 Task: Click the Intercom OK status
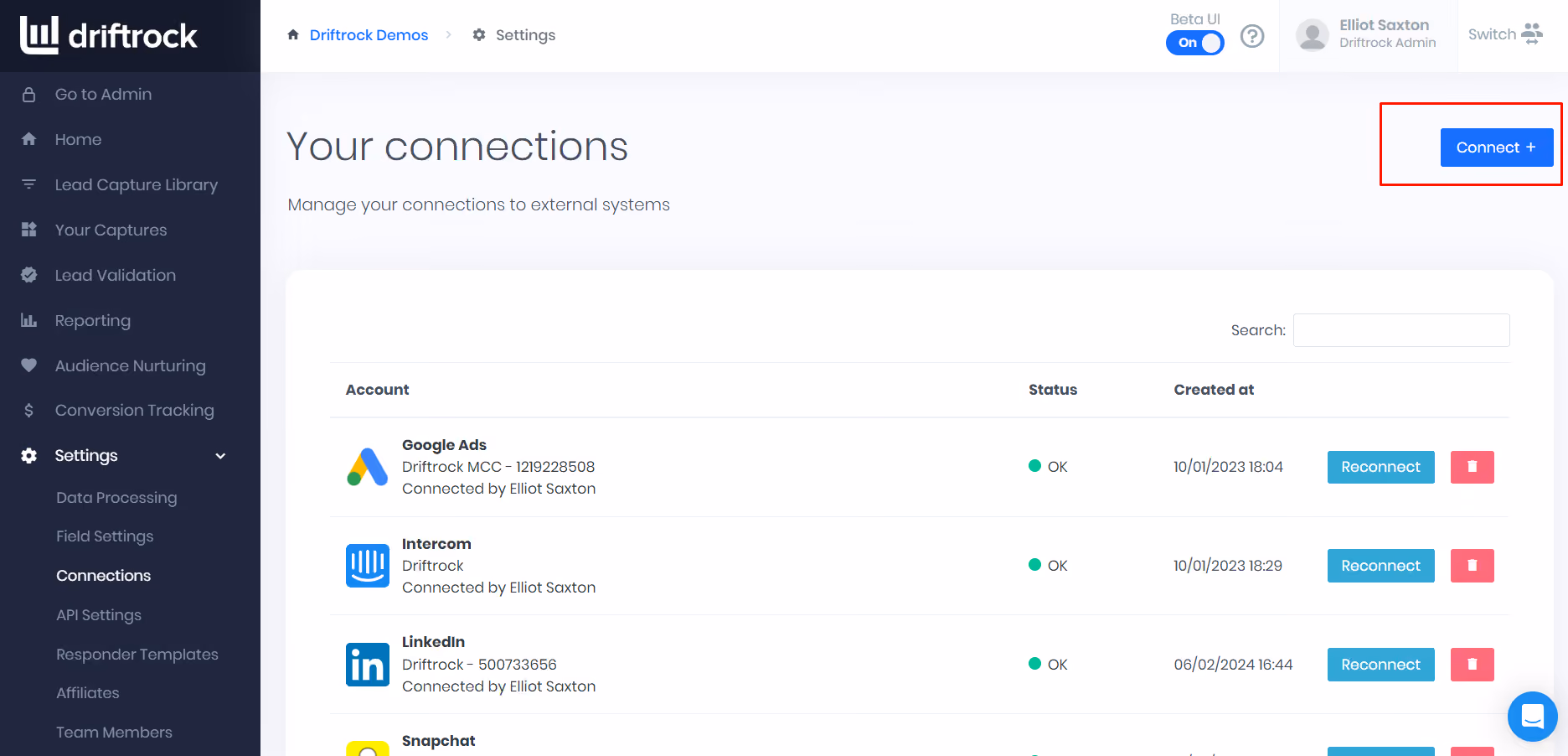(1048, 566)
